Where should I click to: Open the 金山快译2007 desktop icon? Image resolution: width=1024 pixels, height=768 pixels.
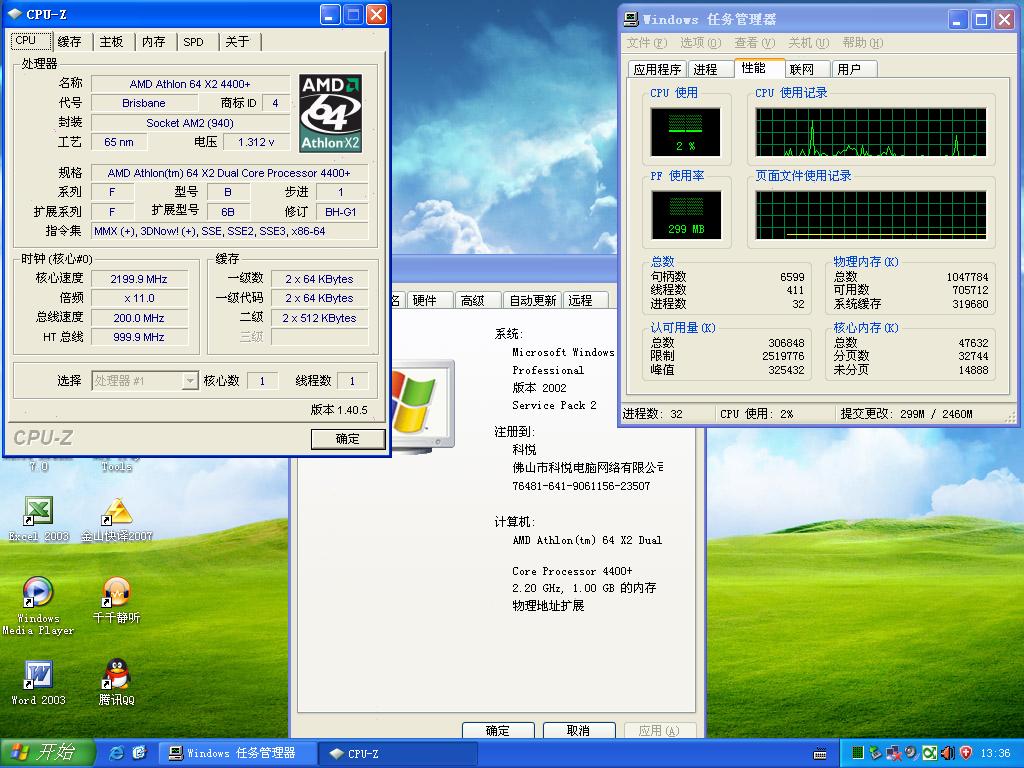[117, 512]
